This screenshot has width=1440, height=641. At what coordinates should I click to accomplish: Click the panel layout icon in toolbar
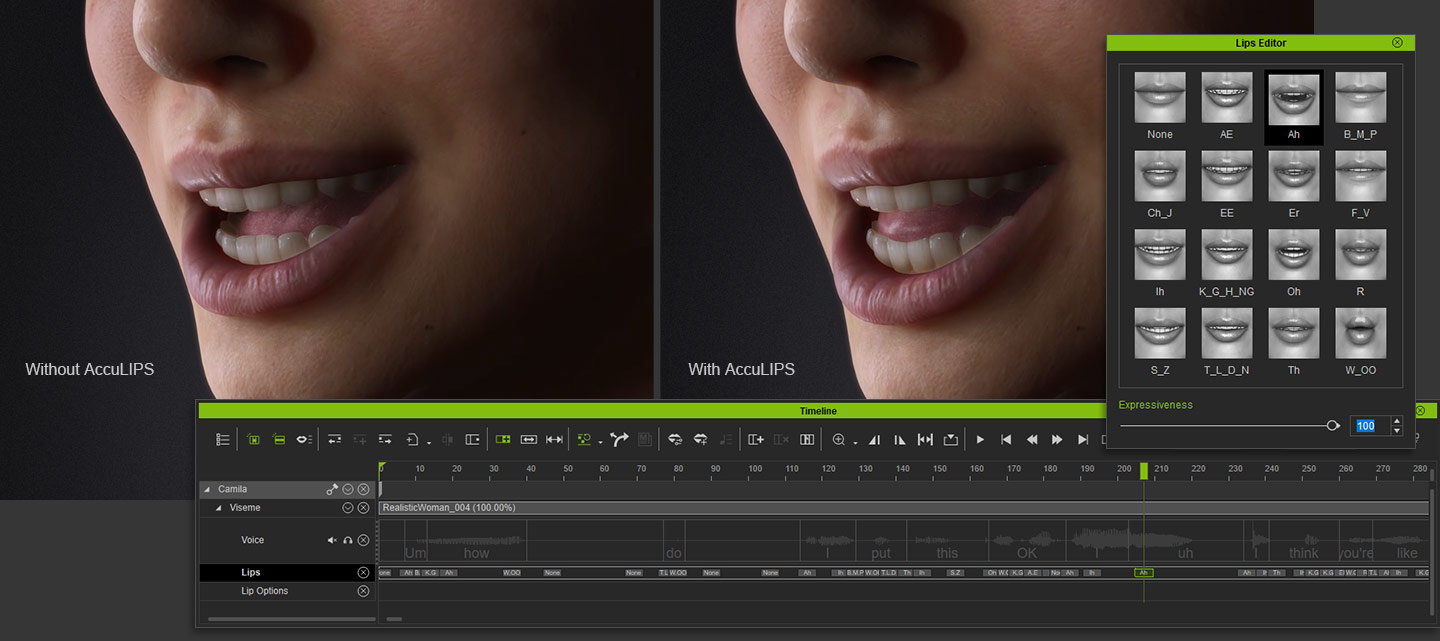(473, 440)
